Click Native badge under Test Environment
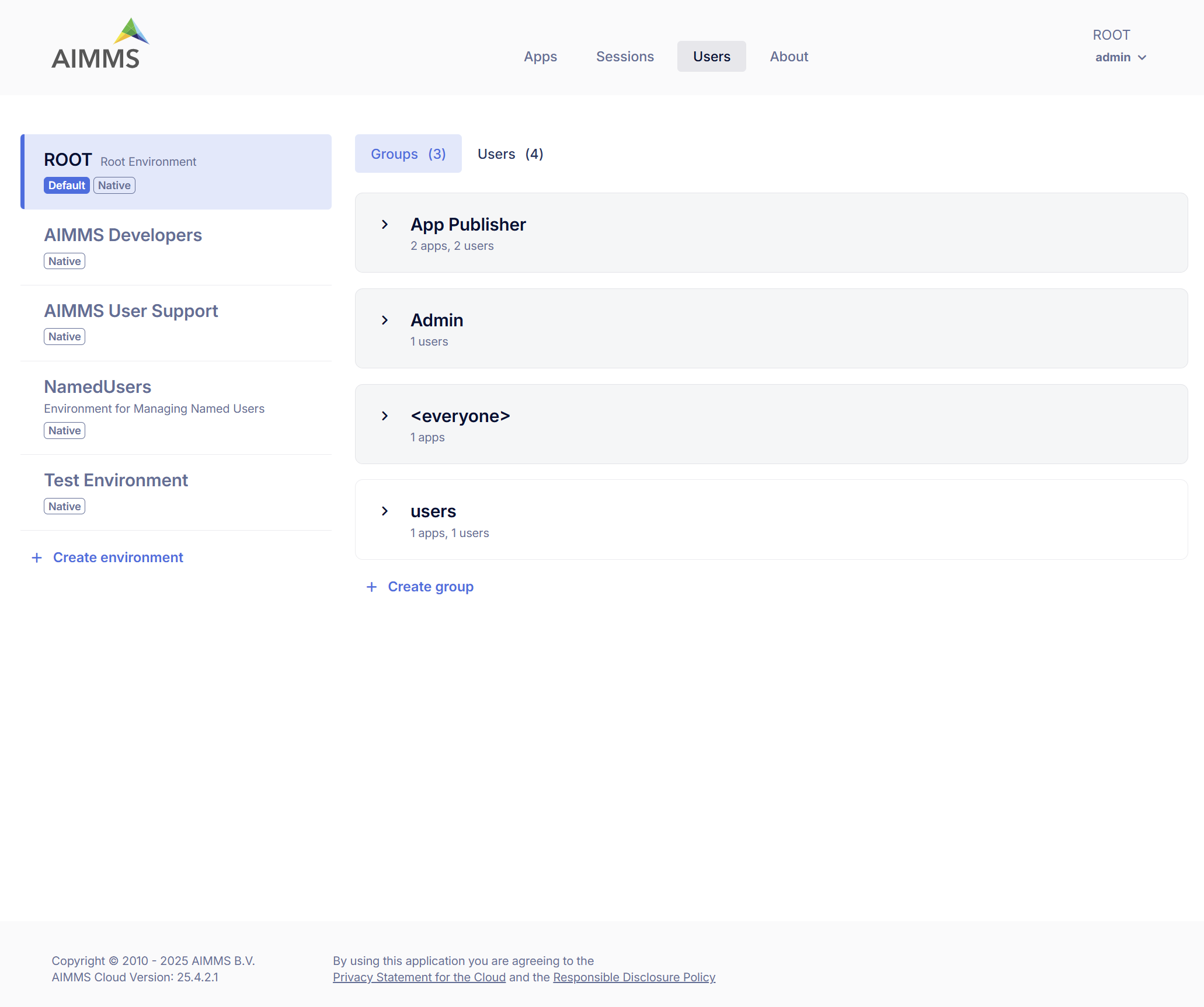Image resolution: width=1204 pixels, height=1007 pixels. (x=65, y=507)
